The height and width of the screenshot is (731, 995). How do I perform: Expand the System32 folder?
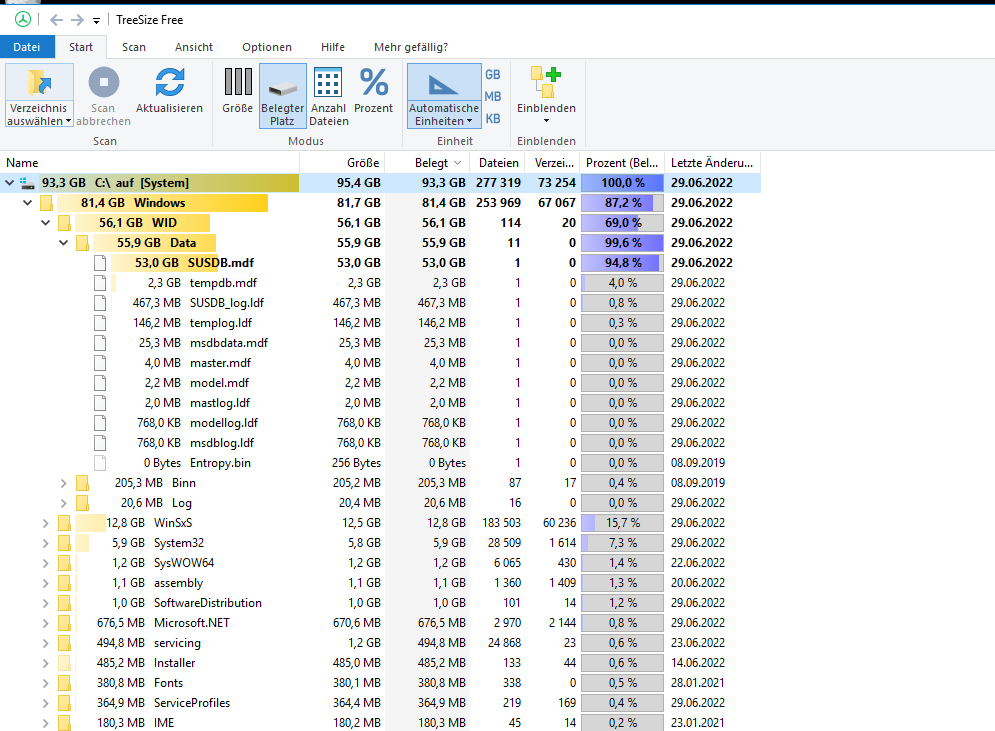click(x=46, y=543)
